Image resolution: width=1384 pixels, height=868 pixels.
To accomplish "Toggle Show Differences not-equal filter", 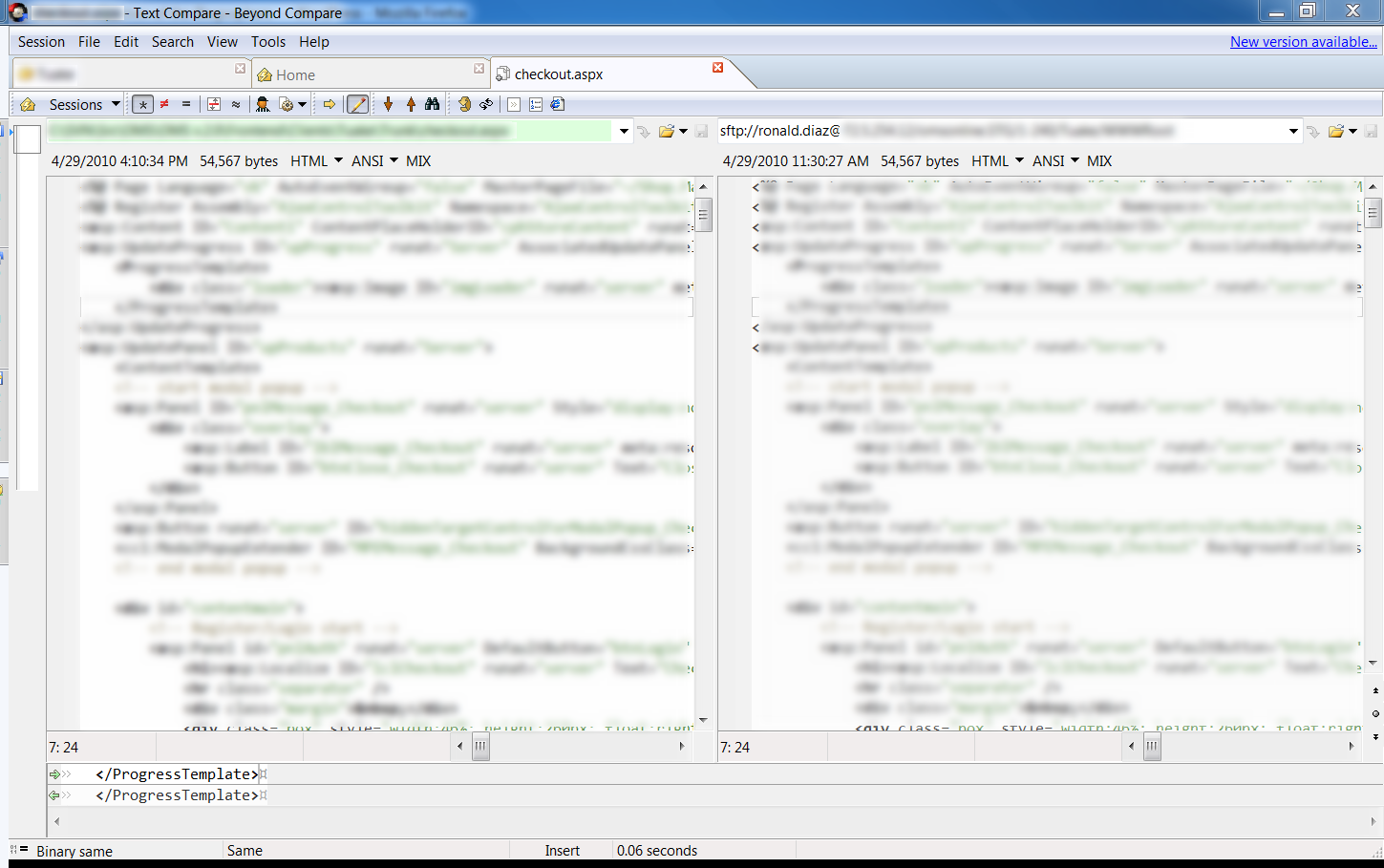I will 164,104.
